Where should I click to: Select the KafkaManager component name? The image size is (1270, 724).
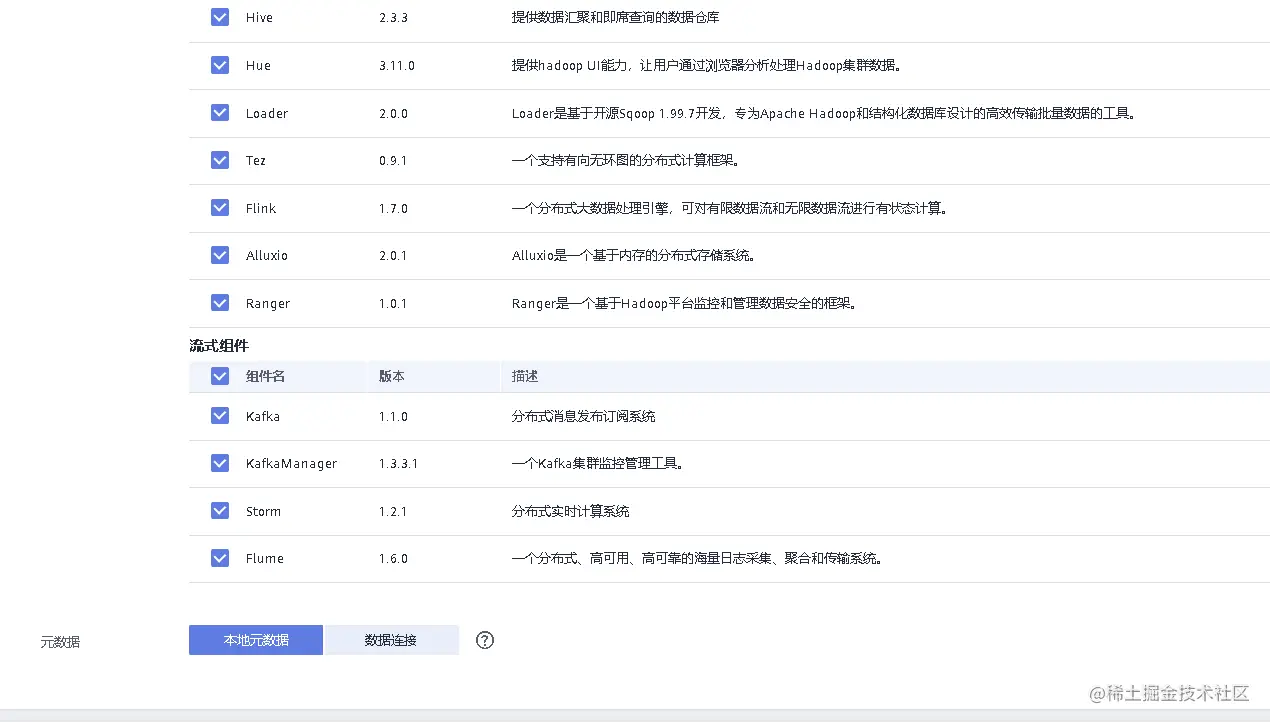click(x=292, y=464)
